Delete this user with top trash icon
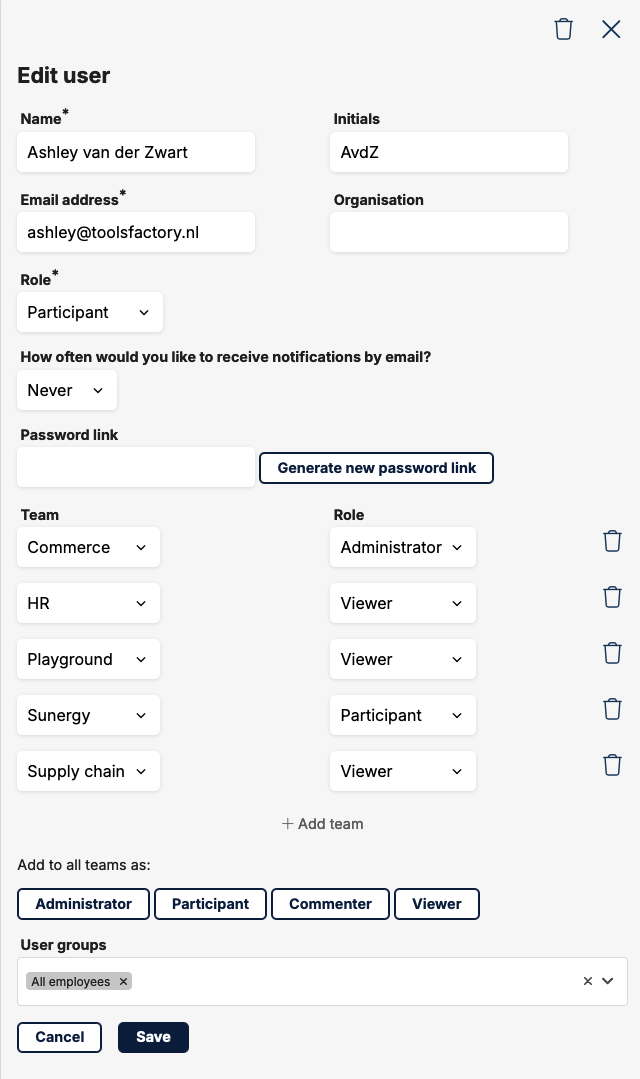The width and height of the screenshot is (640, 1079). tap(564, 29)
